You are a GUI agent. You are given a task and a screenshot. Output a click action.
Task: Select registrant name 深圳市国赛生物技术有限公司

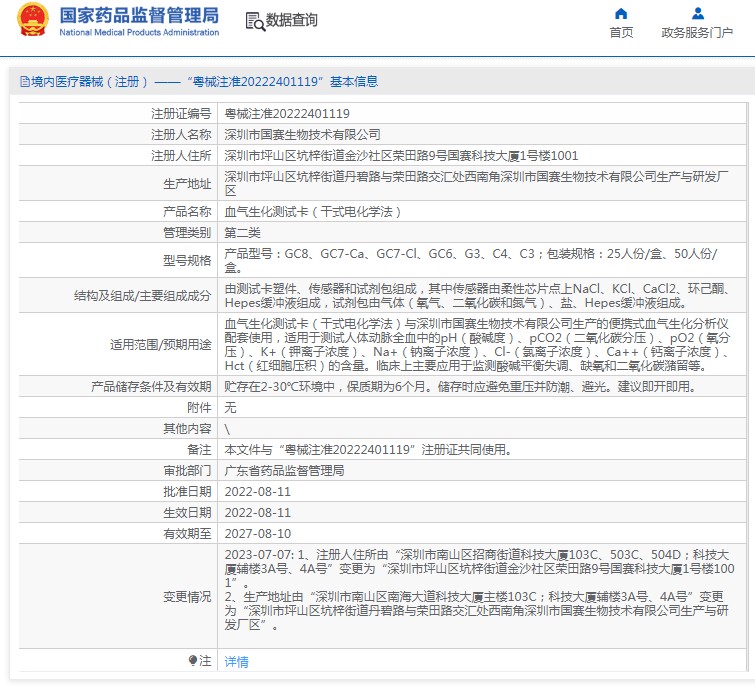[302, 135]
